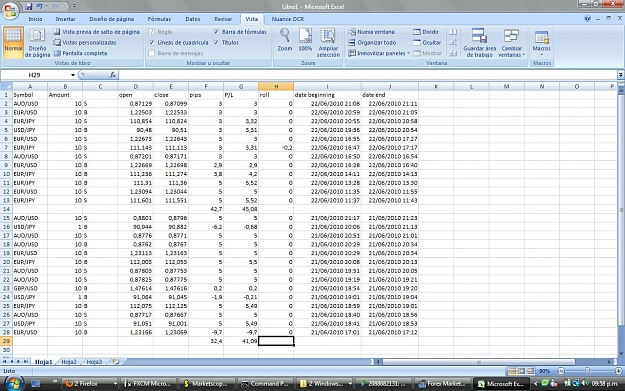Viewport: 625px width, 391px height.
Task: Open quick access toolbar customize dropdown
Action: click(x=74, y=6)
